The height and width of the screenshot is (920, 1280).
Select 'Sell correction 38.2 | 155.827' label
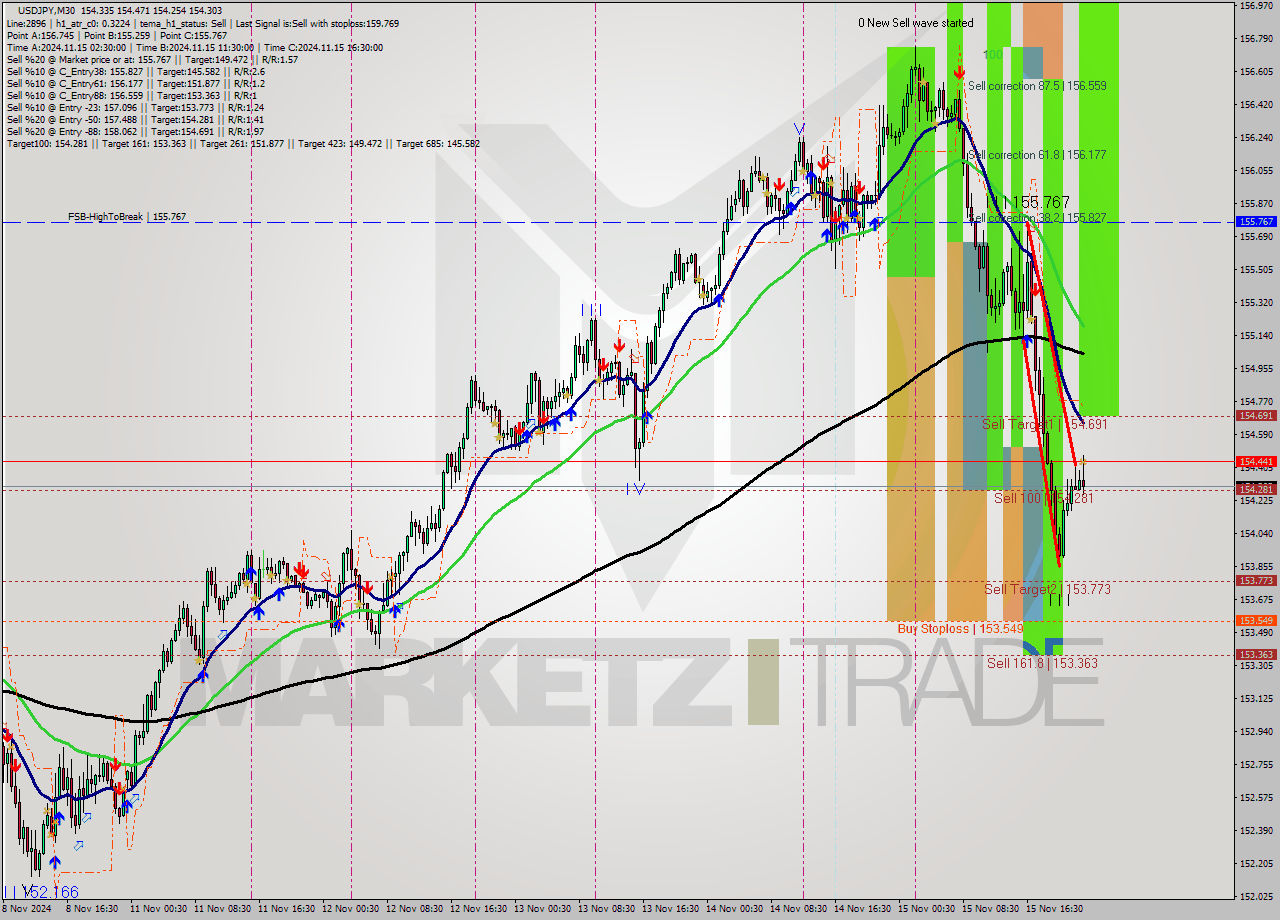pos(1038,218)
